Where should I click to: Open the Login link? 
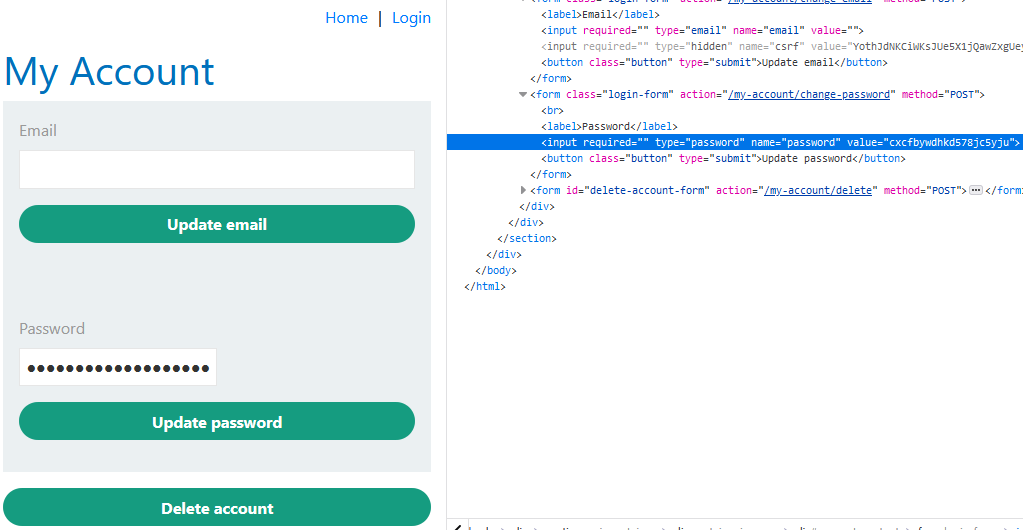pos(411,18)
